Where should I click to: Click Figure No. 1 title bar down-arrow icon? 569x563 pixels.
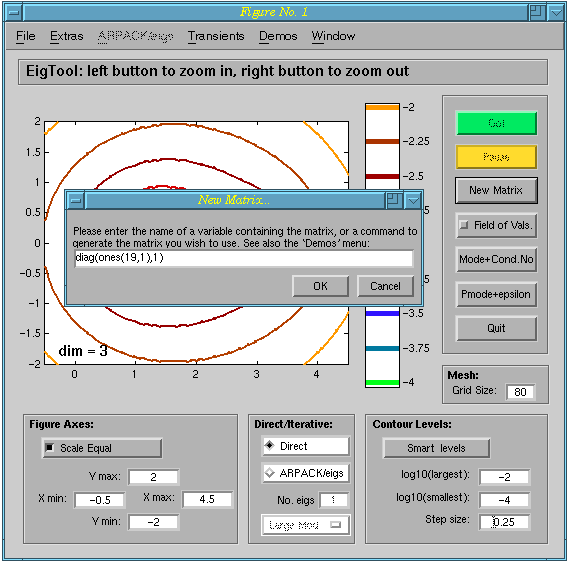[556, 13]
